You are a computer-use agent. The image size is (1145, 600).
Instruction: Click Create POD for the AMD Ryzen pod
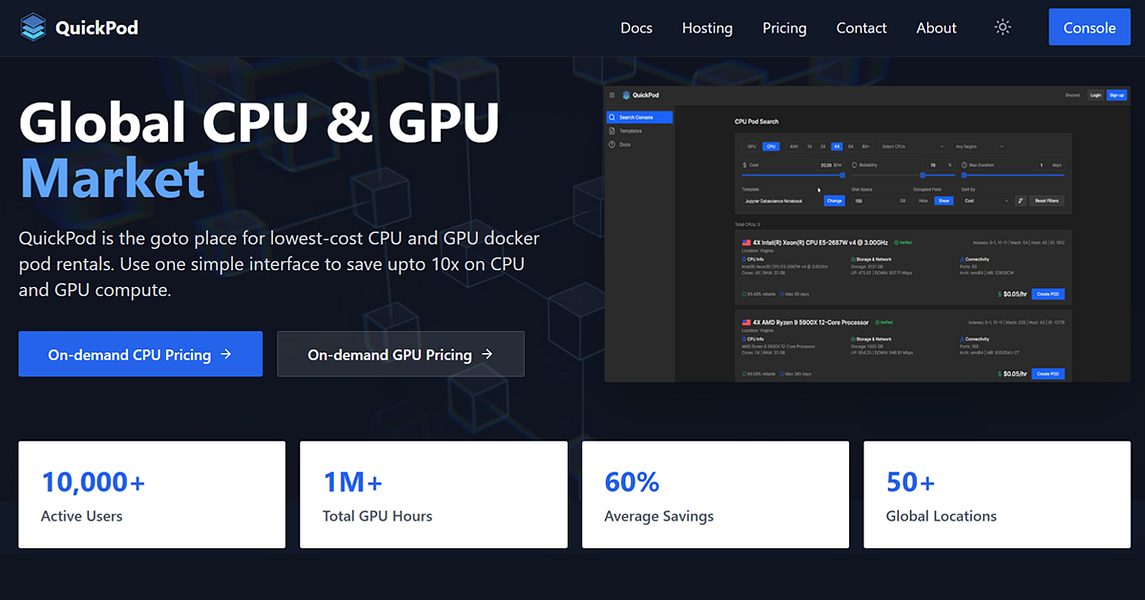click(x=1048, y=374)
